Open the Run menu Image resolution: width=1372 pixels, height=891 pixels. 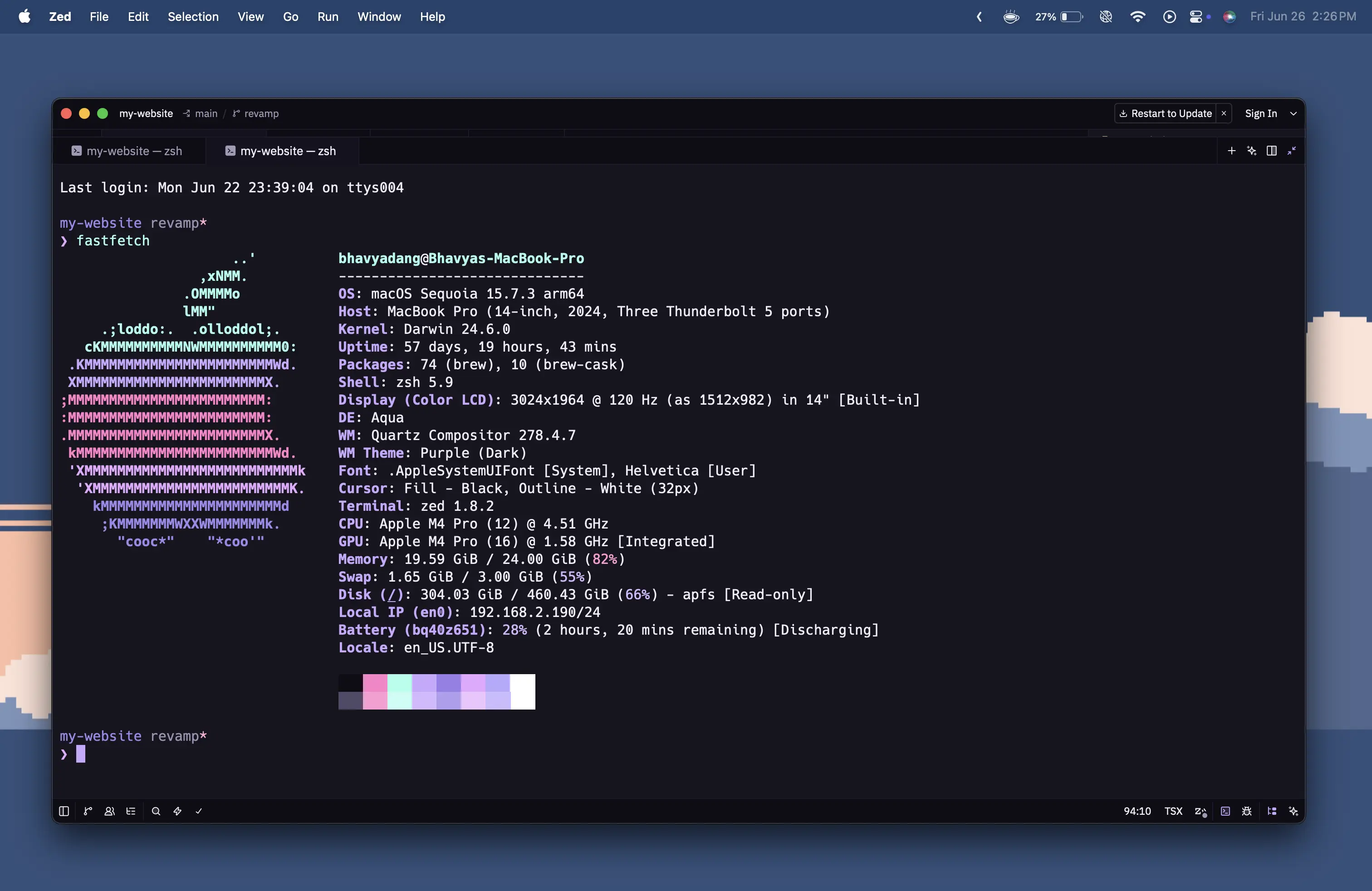[328, 17]
